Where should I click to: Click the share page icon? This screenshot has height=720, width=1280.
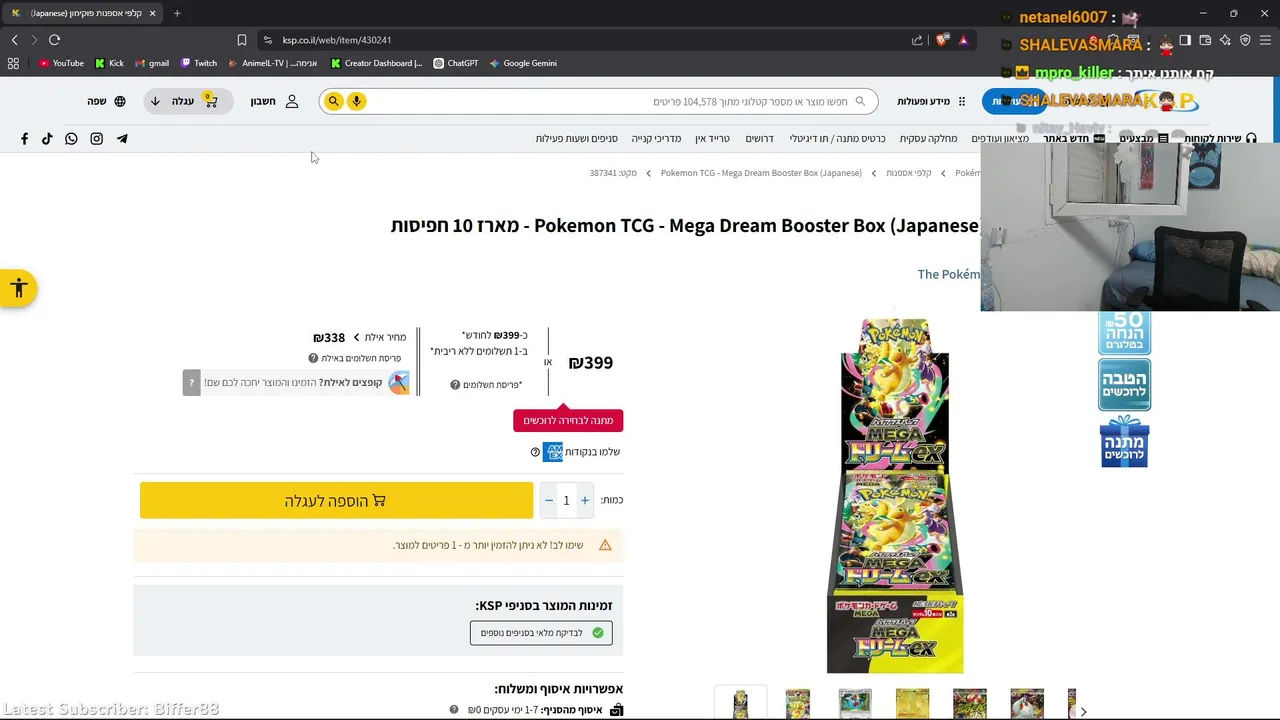[917, 40]
